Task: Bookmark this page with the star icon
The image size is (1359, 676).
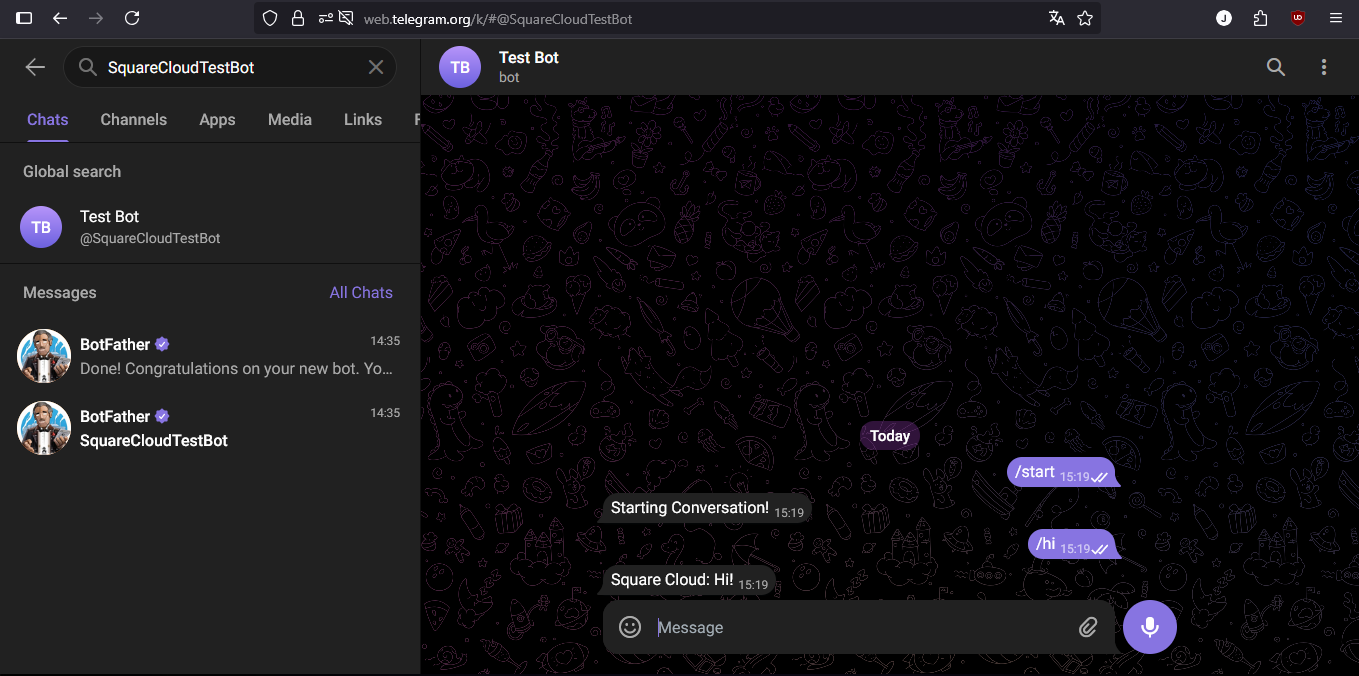Action: click(x=1085, y=18)
